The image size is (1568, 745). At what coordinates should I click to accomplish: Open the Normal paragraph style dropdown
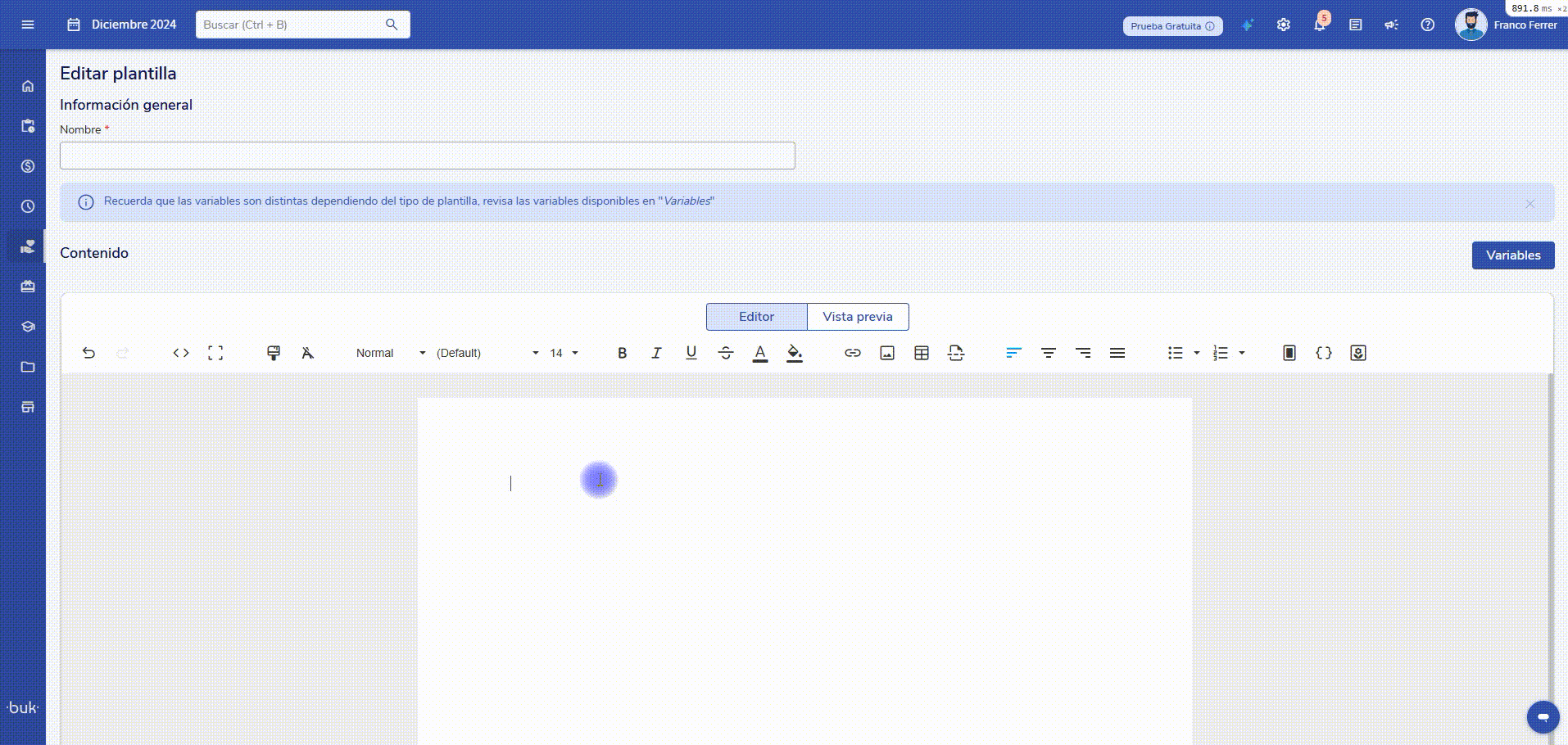[390, 353]
